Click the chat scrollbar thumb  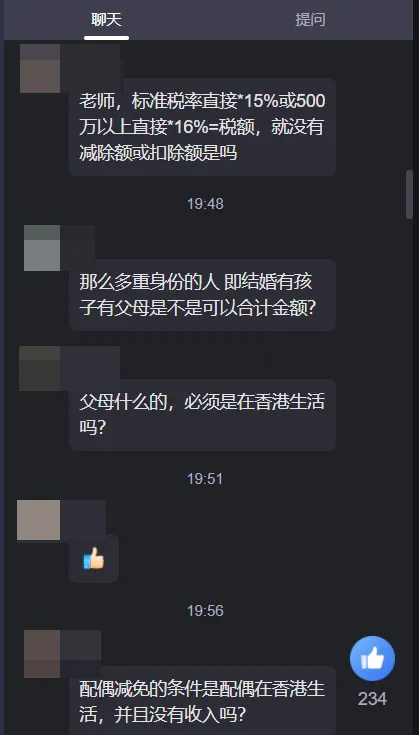(409, 194)
